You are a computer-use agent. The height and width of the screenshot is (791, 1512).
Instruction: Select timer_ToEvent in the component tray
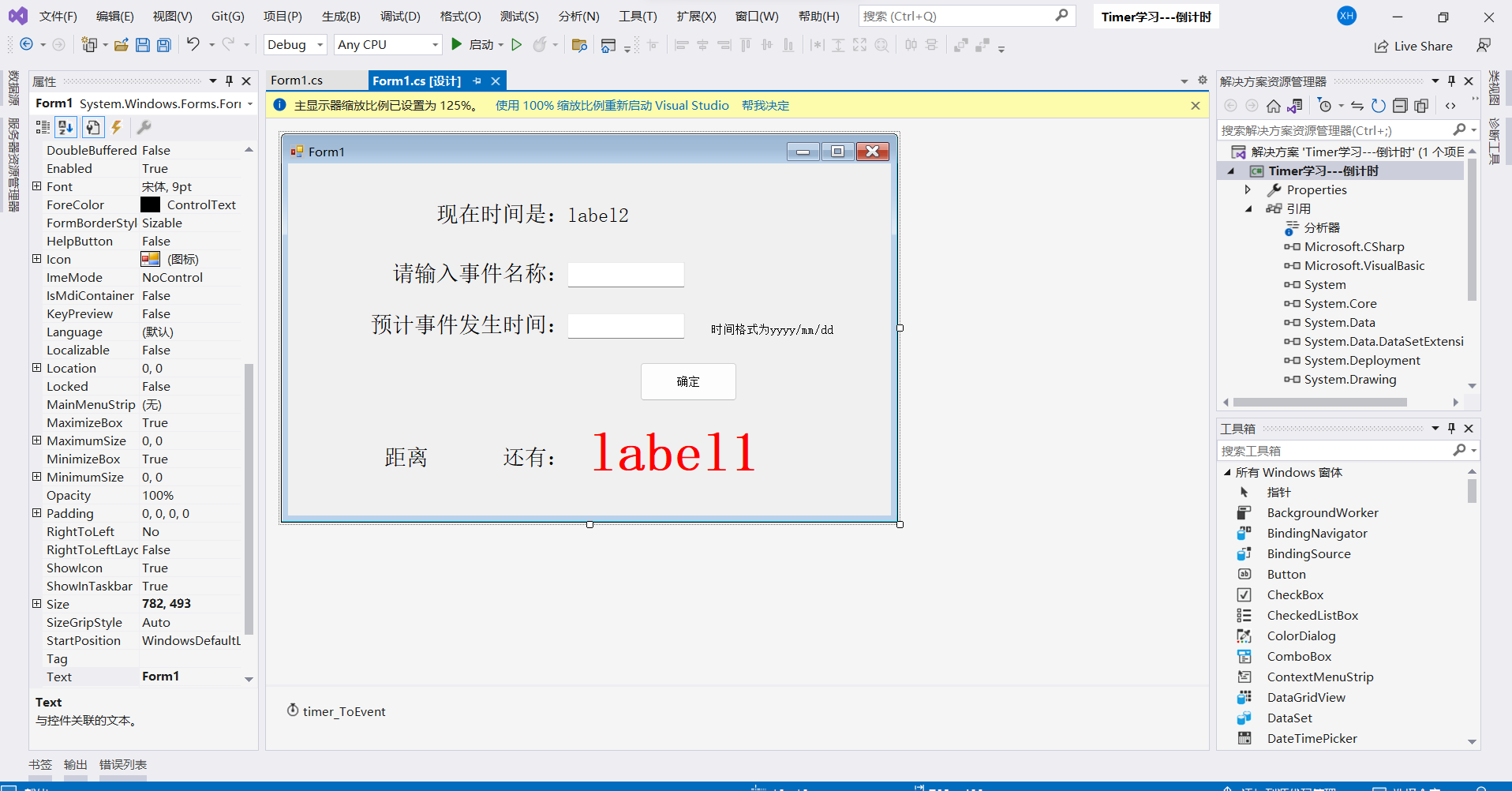pyautogui.click(x=335, y=710)
